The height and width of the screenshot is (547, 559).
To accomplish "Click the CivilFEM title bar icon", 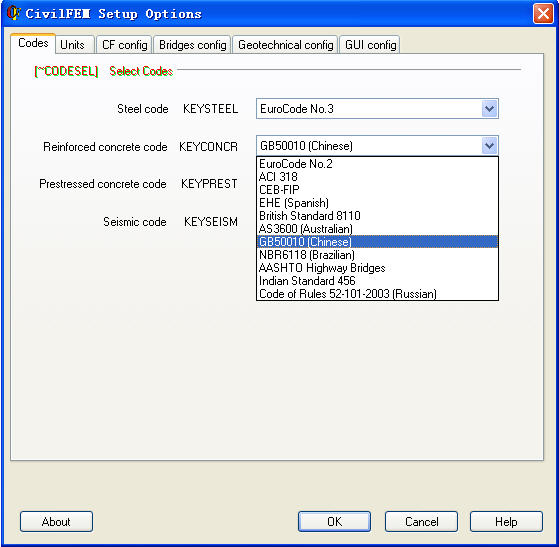I will [x=14, y=13].
